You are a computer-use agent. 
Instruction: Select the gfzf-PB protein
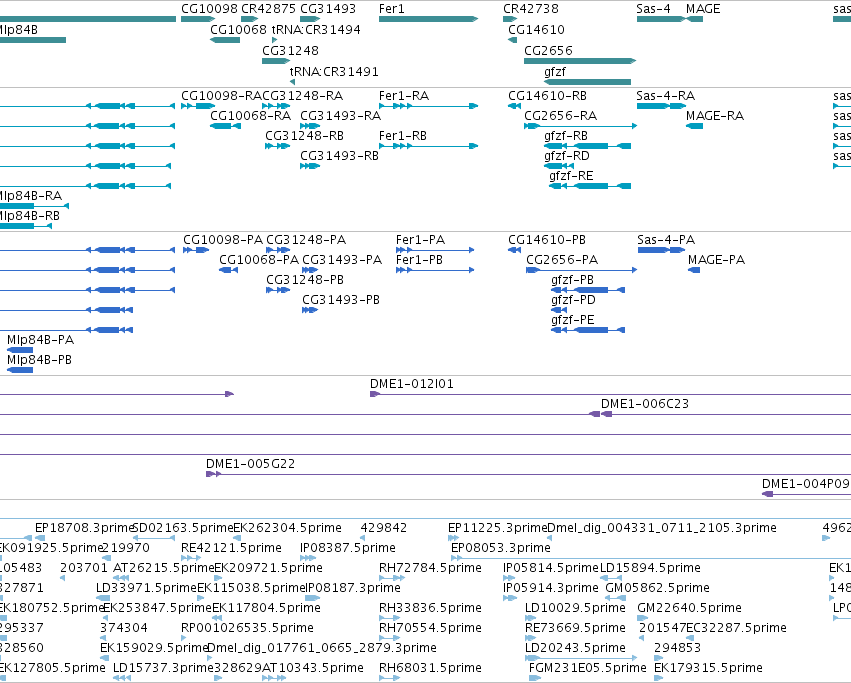coord(588,290)
